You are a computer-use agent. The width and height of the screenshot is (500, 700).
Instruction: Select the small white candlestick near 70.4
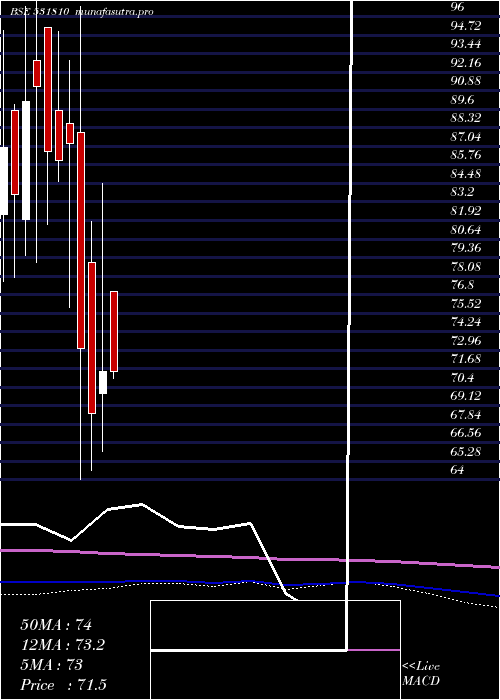pos(103,383)
